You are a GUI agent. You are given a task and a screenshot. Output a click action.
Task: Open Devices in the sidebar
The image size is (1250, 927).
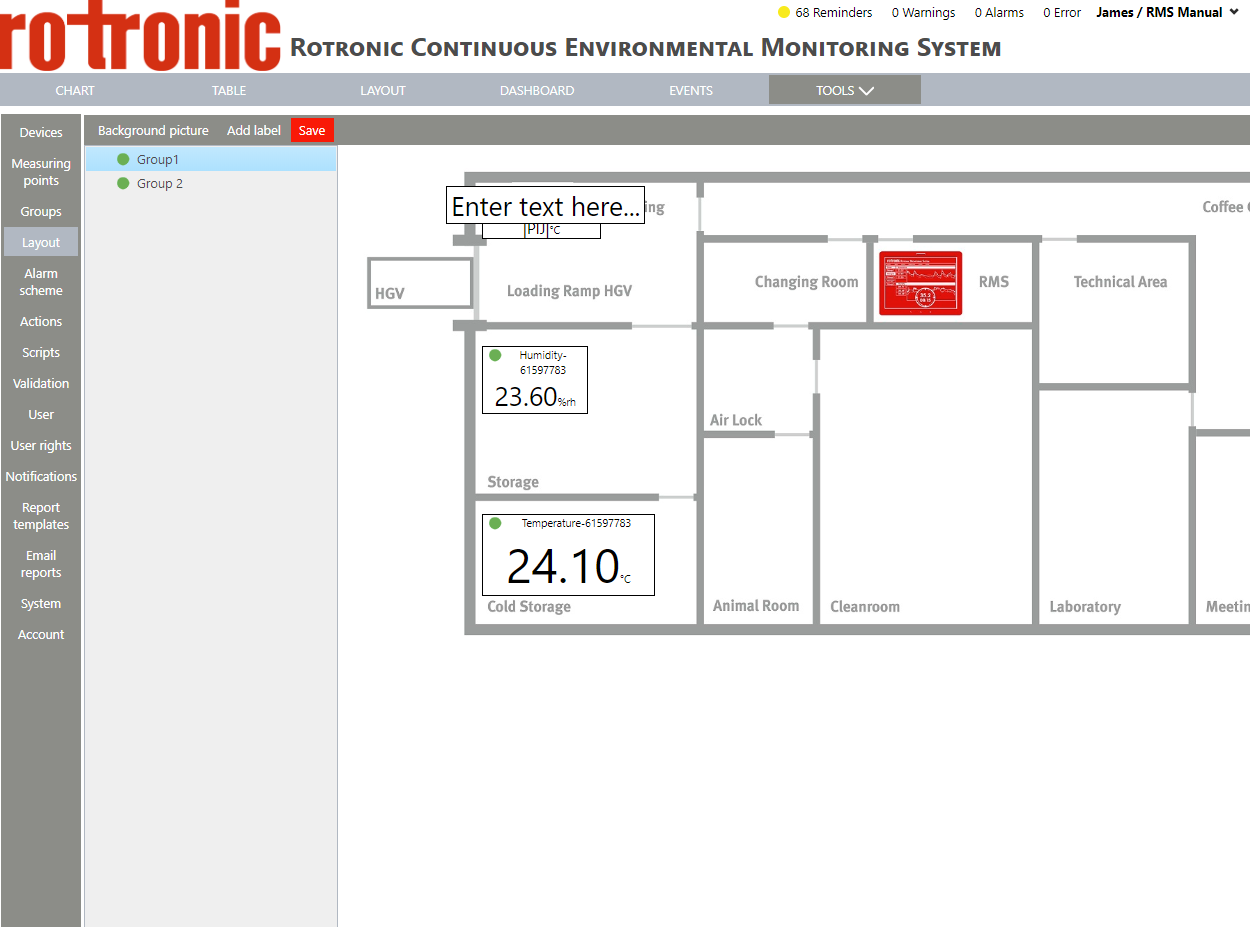(x=41, y=132)
